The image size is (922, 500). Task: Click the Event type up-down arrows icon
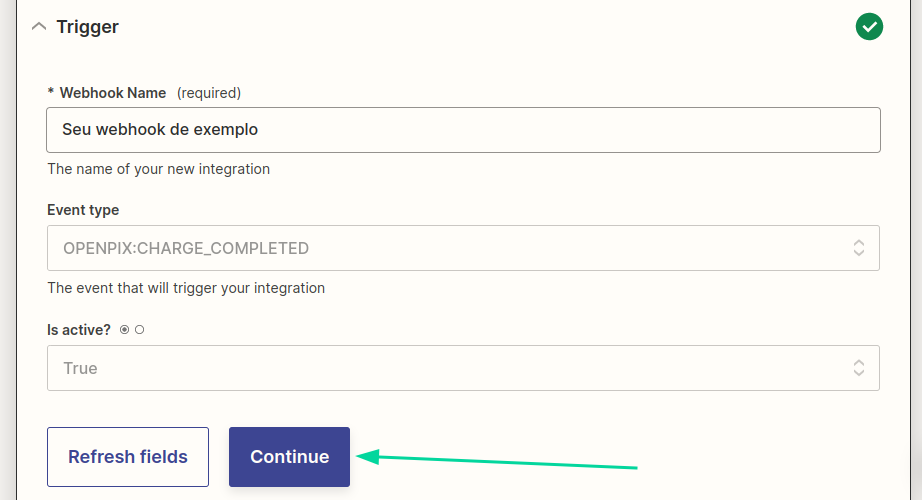click(858, 248)
